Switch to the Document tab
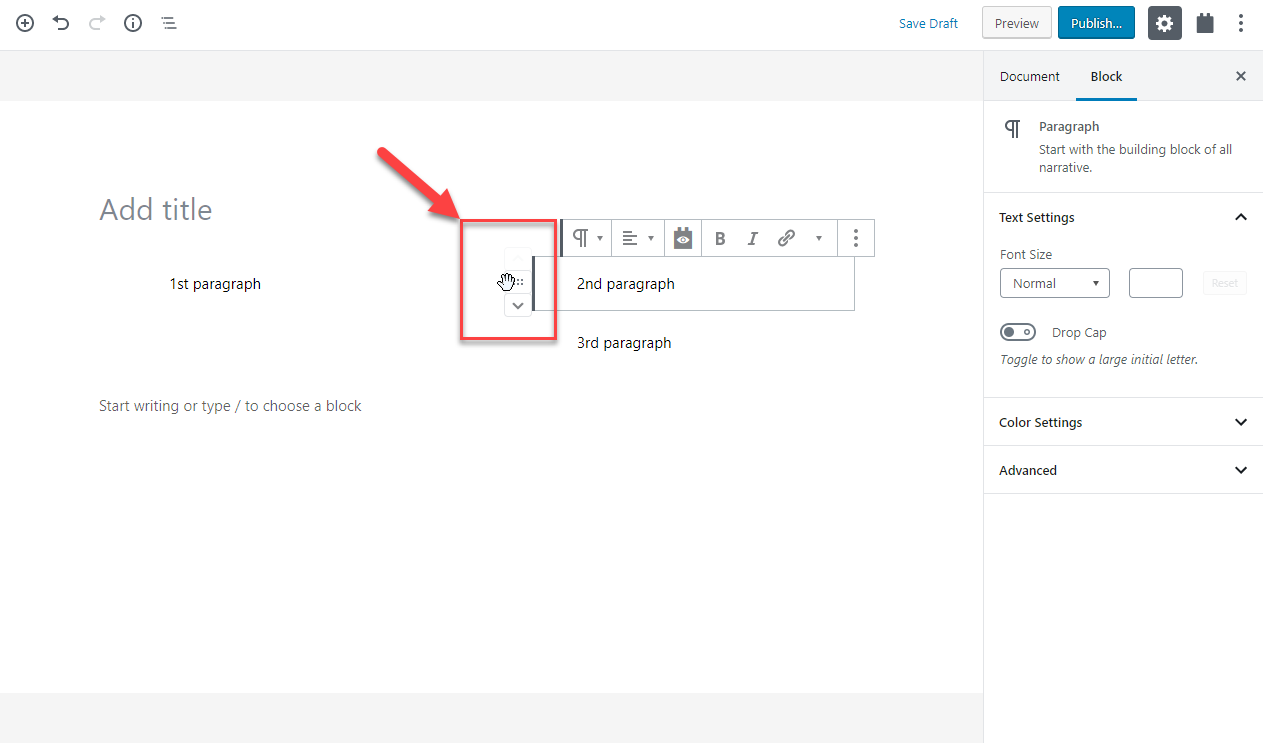This screenshot has width=1263, height=743. coord(1029,76)
